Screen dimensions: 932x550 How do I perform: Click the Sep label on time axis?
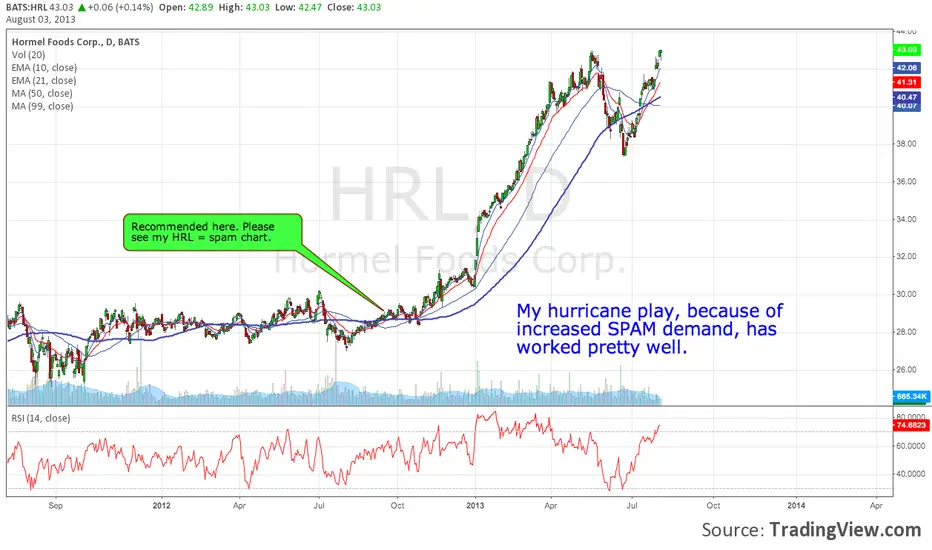click(x=55, y=505)
